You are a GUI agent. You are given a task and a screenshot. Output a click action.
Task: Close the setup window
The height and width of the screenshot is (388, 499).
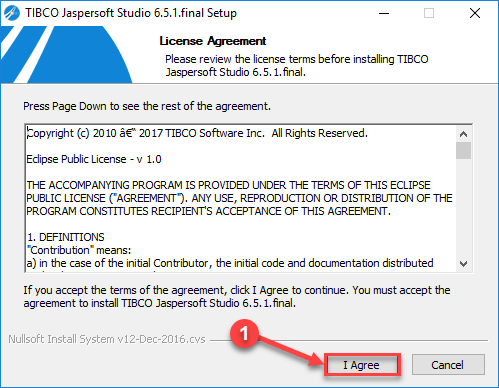(x=475, y=13)
